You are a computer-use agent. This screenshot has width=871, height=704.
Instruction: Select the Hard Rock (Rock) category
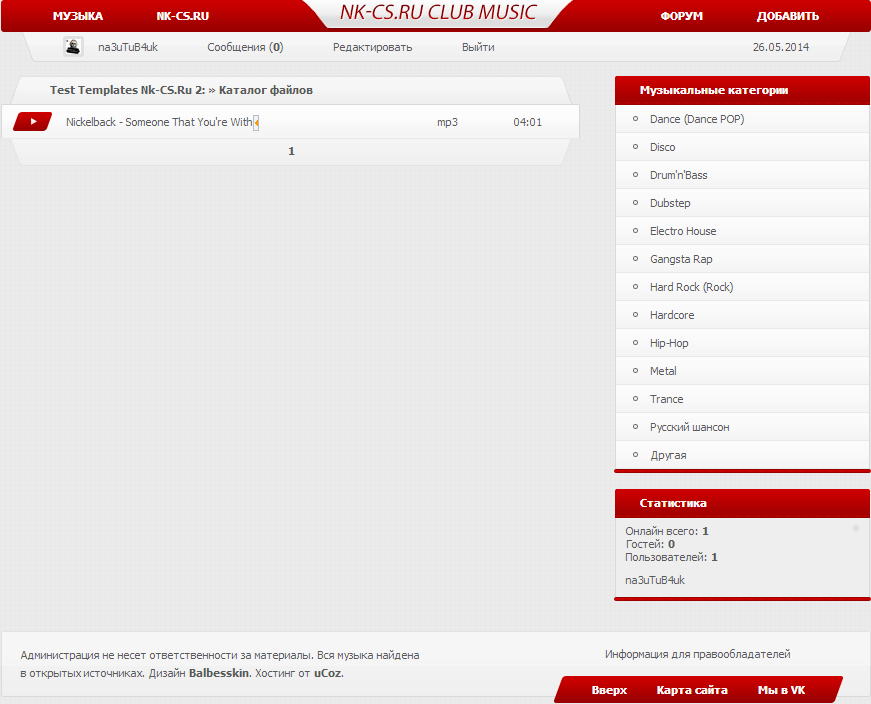point(691,287)
